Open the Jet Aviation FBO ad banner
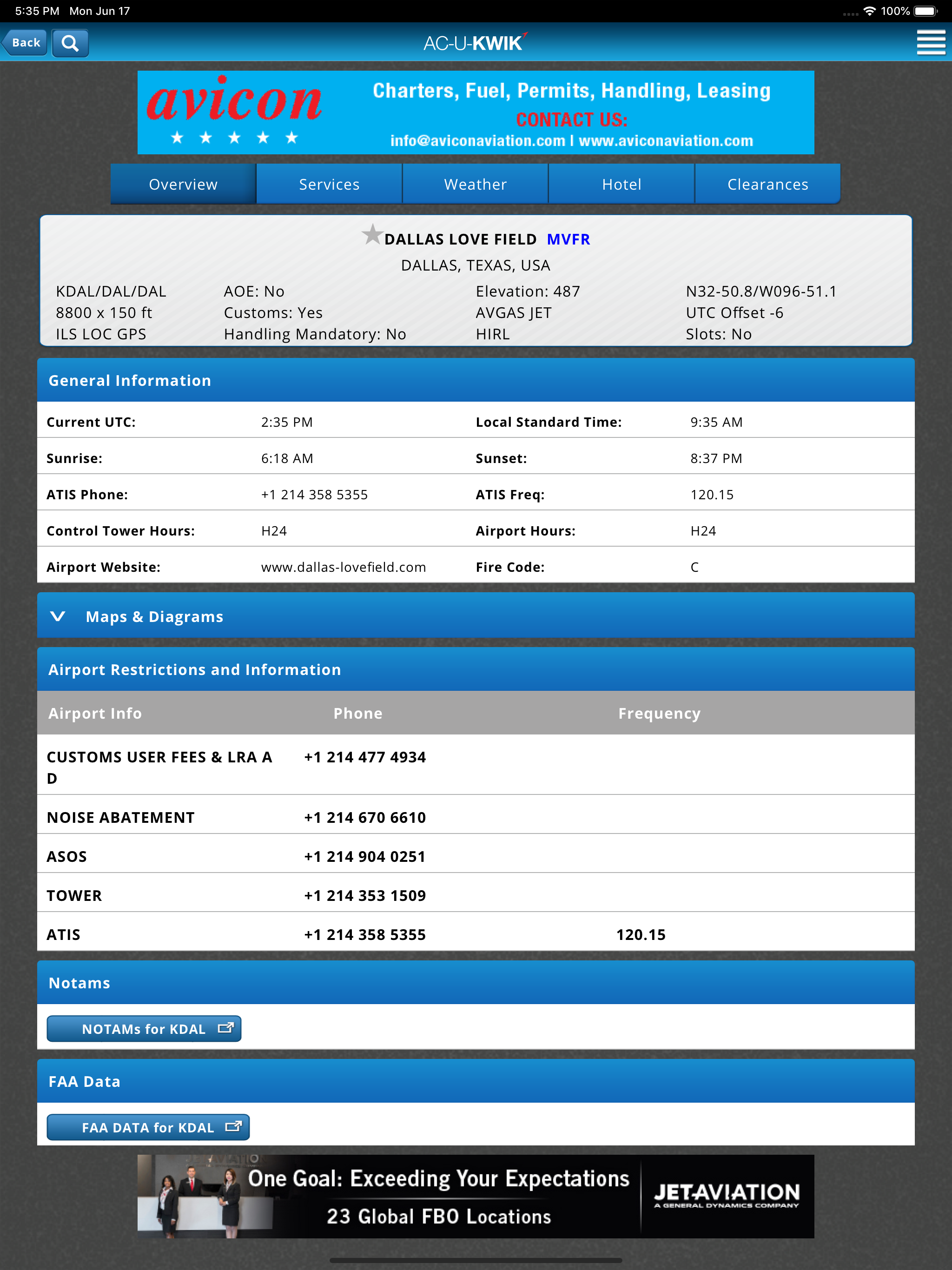The height and width of the screenshot is (1270, 952). tap(476, 1196)
